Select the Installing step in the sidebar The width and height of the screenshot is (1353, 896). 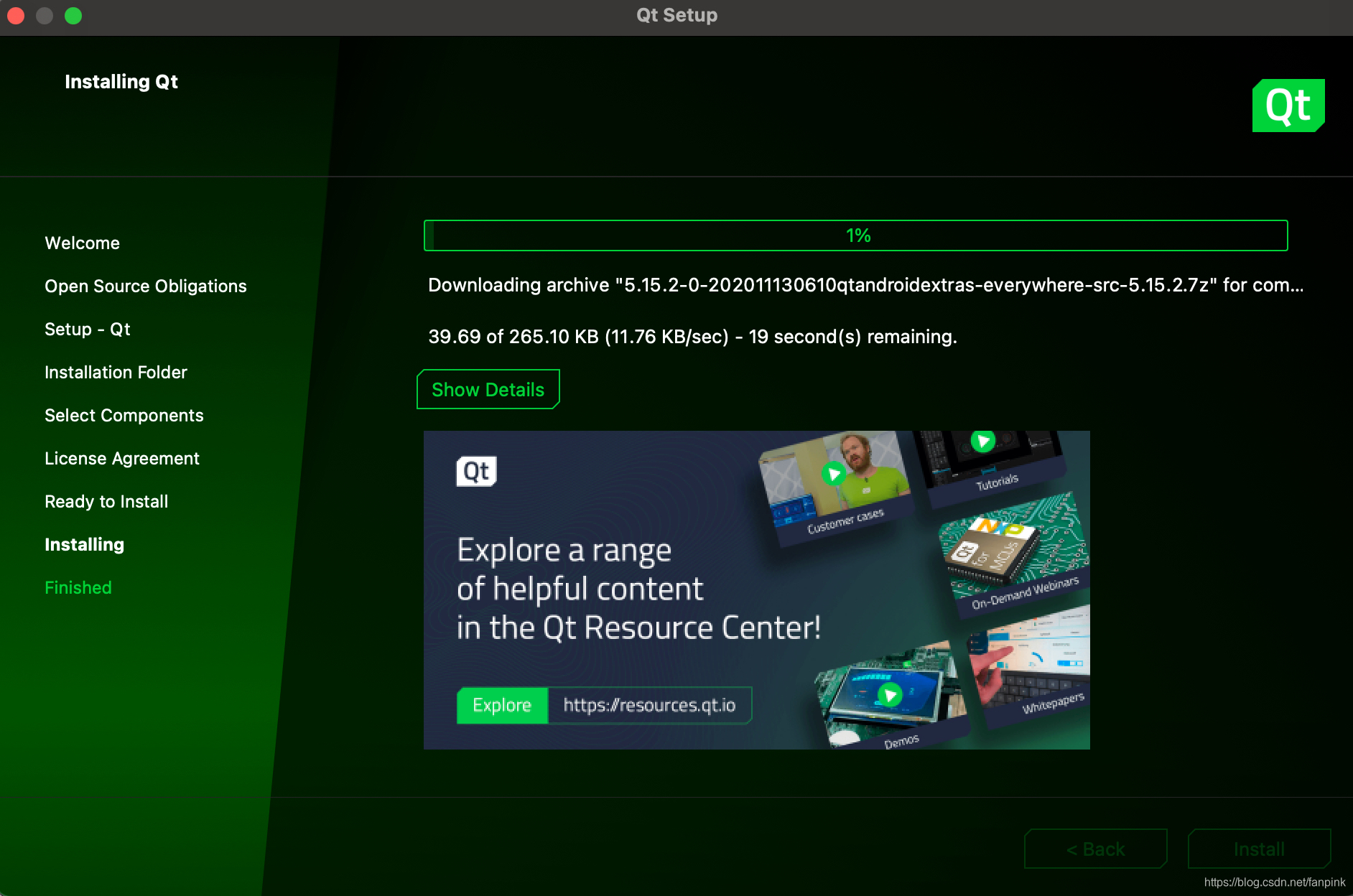point(85,545)
